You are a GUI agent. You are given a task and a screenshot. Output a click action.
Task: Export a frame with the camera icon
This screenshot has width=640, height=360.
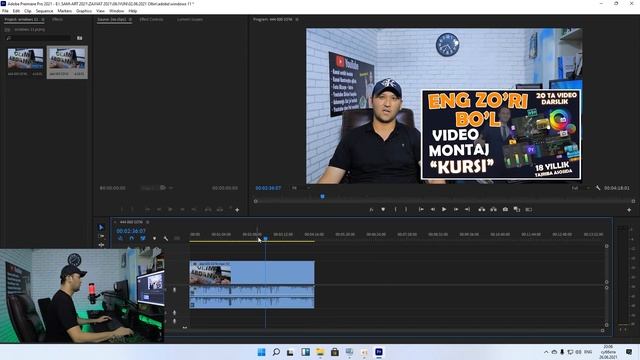pyautogui.click(x=505, y=209)
